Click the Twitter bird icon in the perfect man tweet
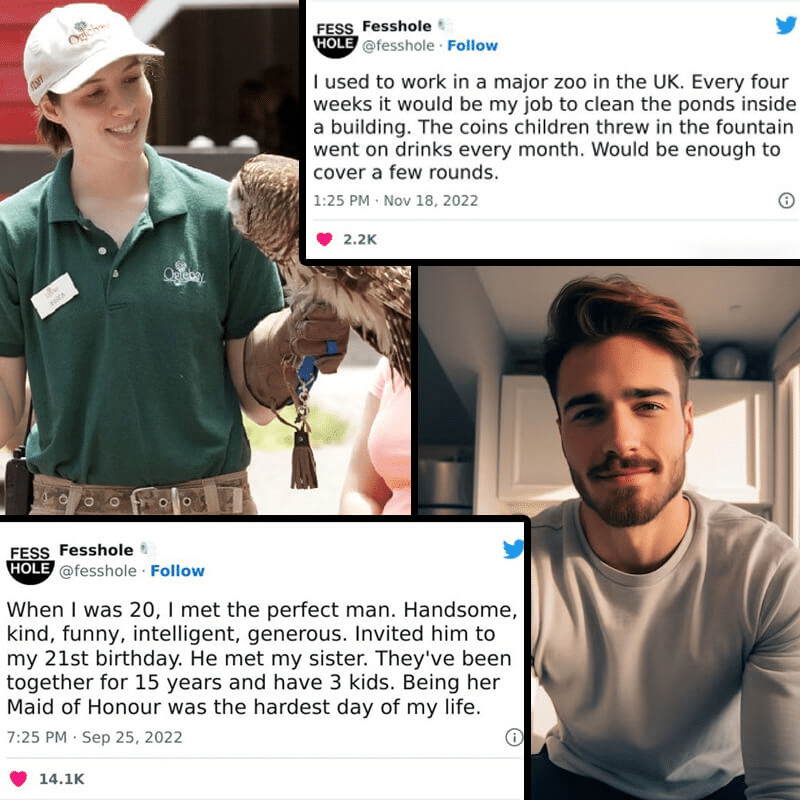 click(x=513, y=549)
